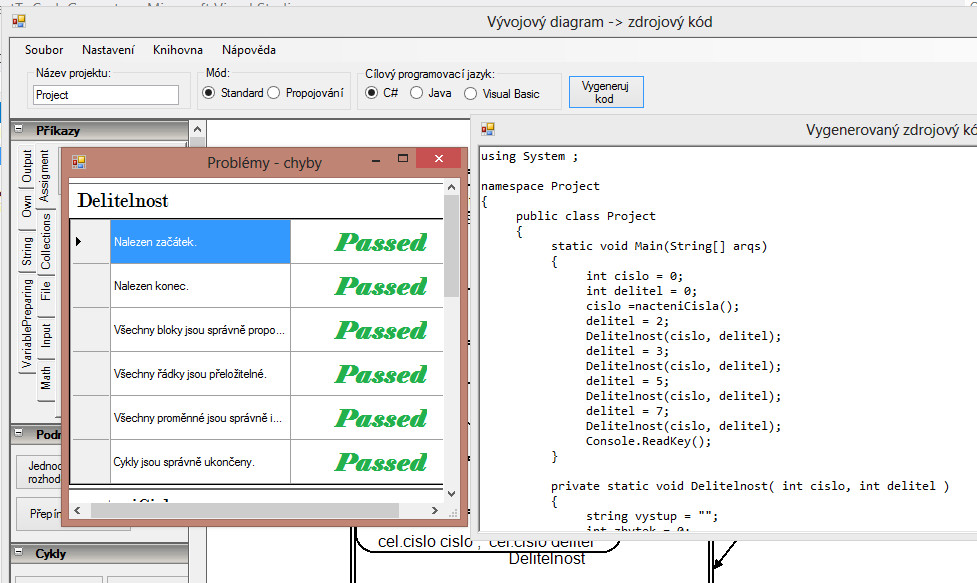Minimize the Problémy - chyby window
977x583 pixels.
[x=376, y=159]
